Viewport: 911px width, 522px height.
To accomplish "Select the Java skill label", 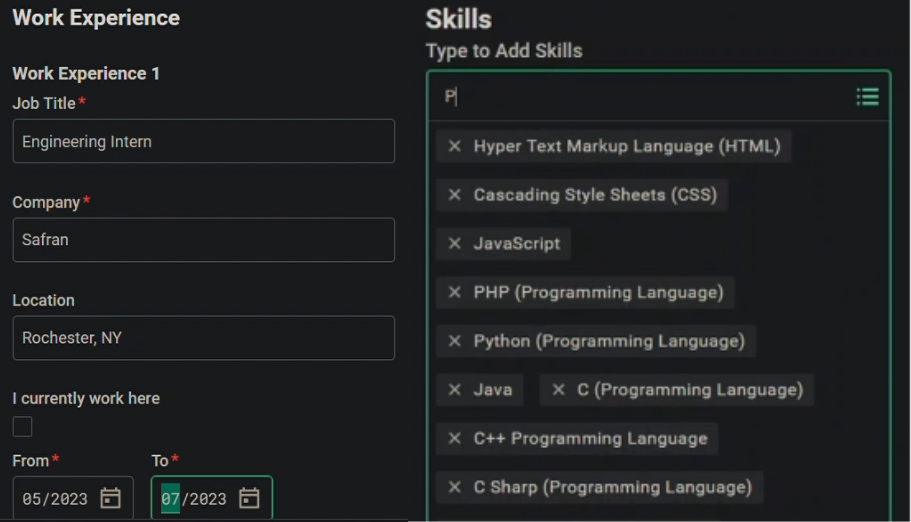I will (x=493, y=389).
